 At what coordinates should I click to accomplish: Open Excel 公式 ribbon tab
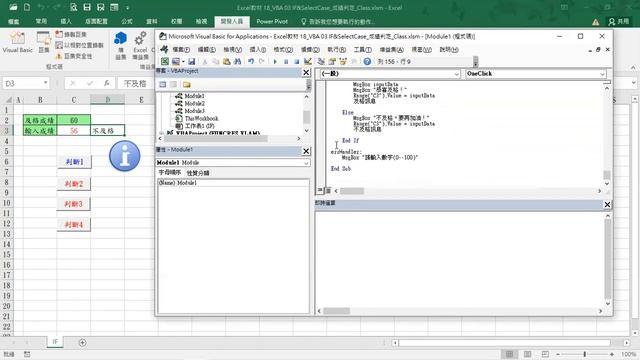click(x=127, y=21)
